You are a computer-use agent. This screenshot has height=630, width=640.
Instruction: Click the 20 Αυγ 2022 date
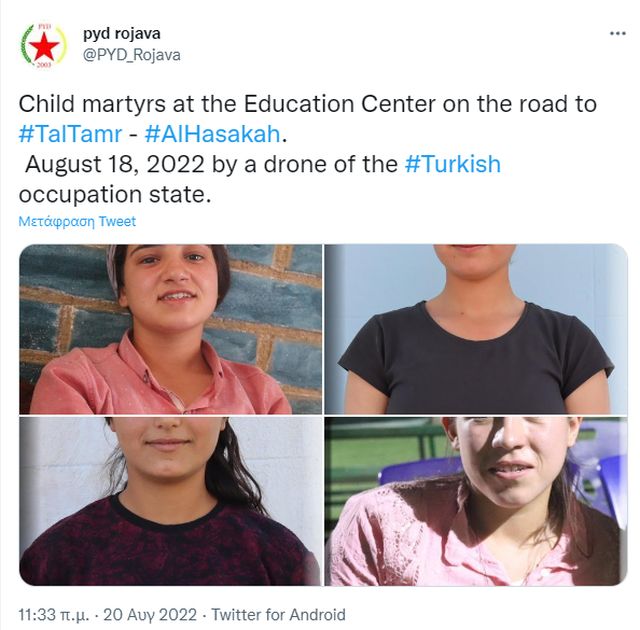click(150, 615)
